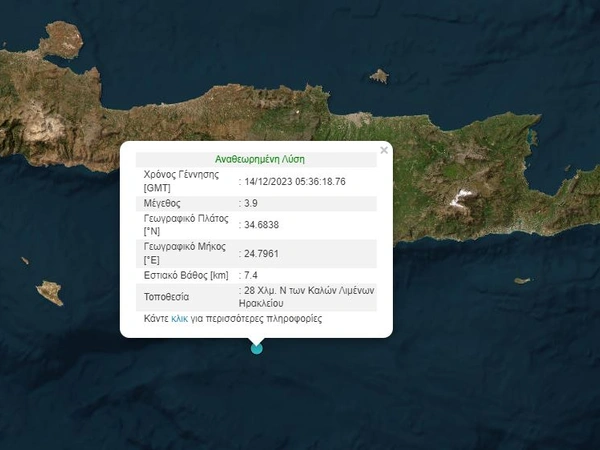Click the longitude value 24.7961

click(262, 252)
